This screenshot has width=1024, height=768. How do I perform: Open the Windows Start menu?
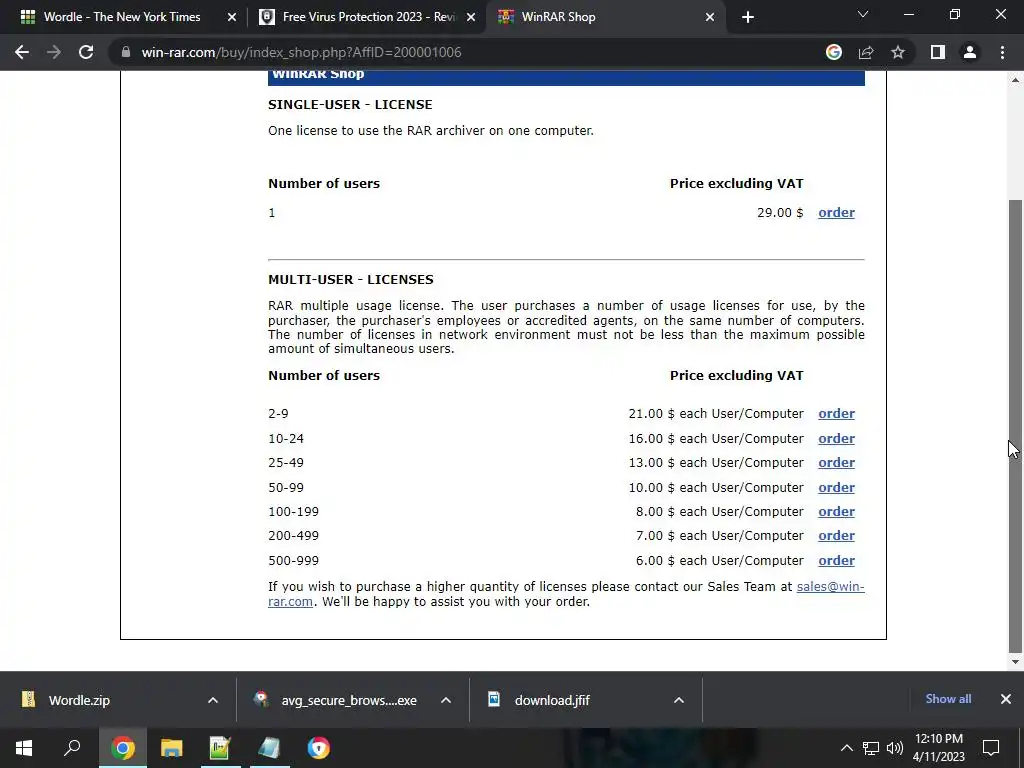tap(24, 748)
